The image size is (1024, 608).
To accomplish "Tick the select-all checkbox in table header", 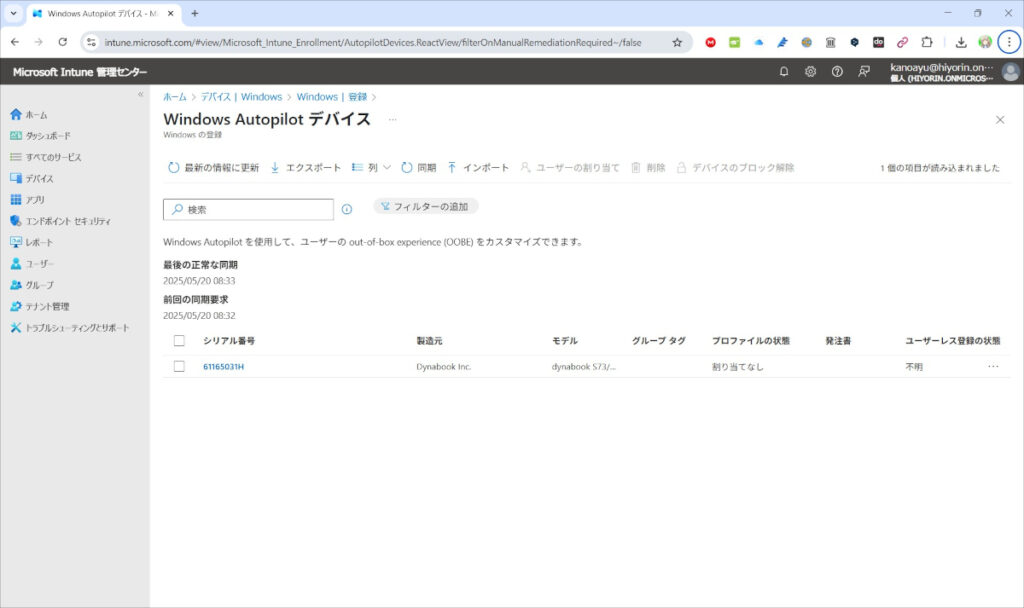I will 179,341.
